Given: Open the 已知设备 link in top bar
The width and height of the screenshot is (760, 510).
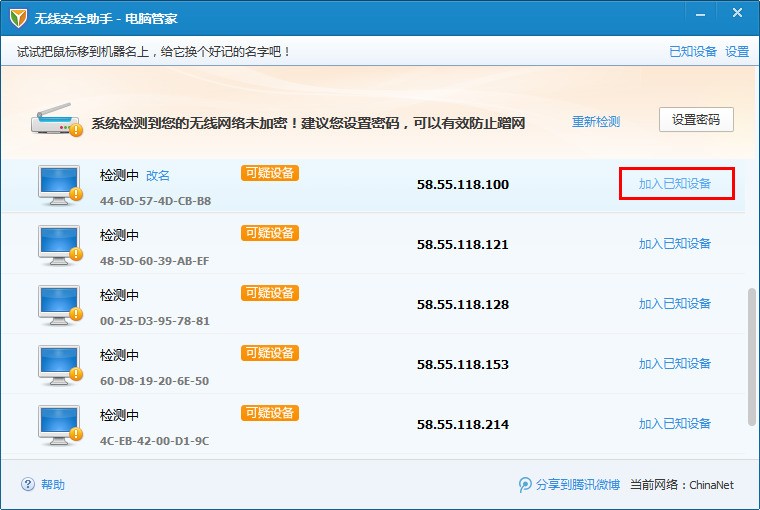Looking at the screenshot, I should tap(693, 51).
